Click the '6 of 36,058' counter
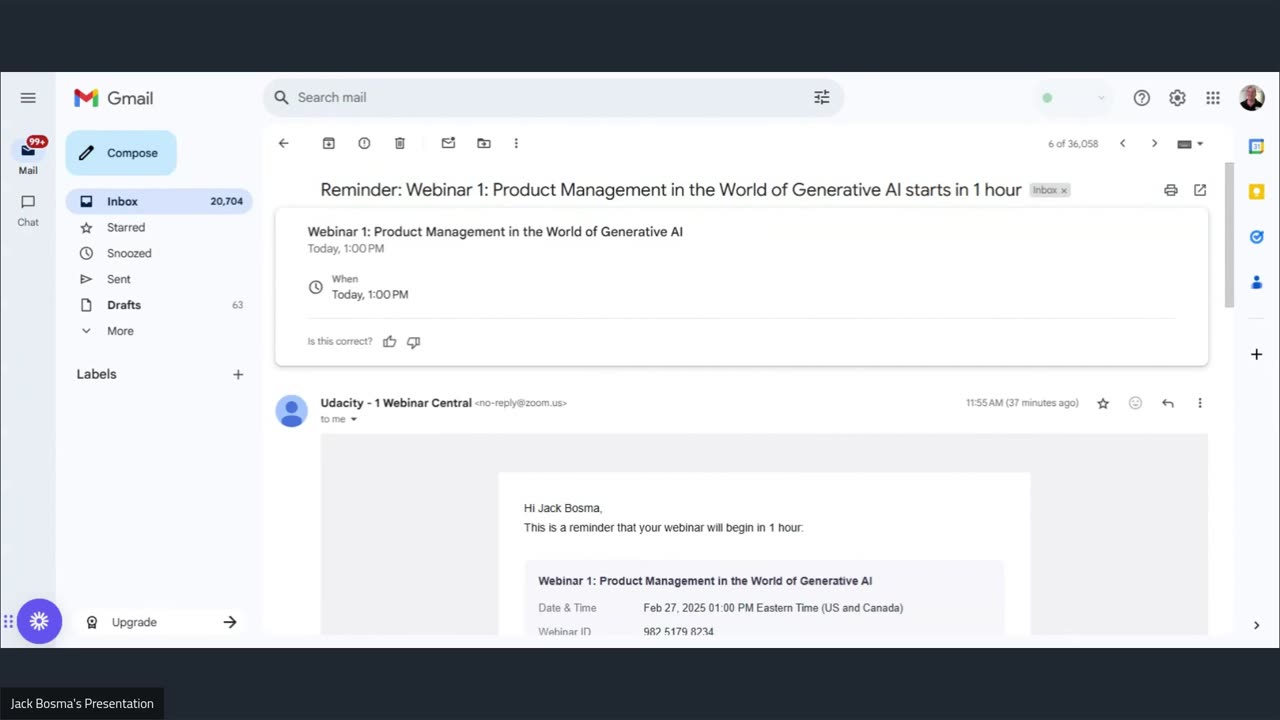This screenshot has height=720, width=1280. point(1073,144)
